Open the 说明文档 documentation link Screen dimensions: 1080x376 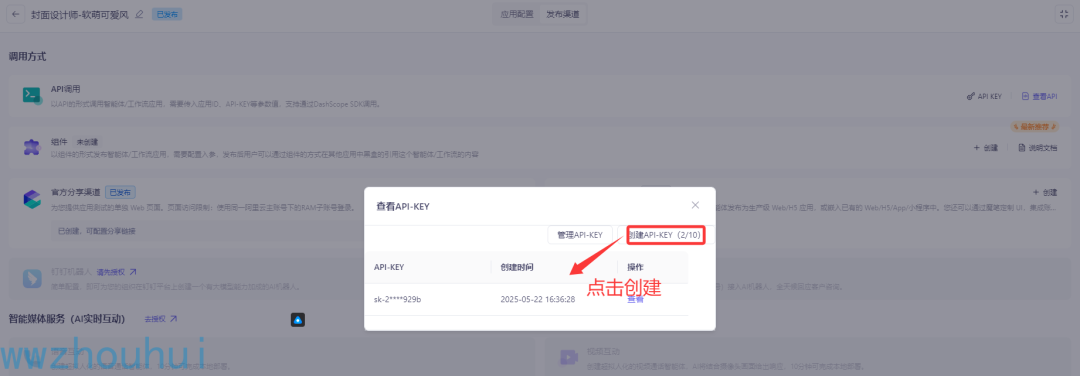(1037, 147)
